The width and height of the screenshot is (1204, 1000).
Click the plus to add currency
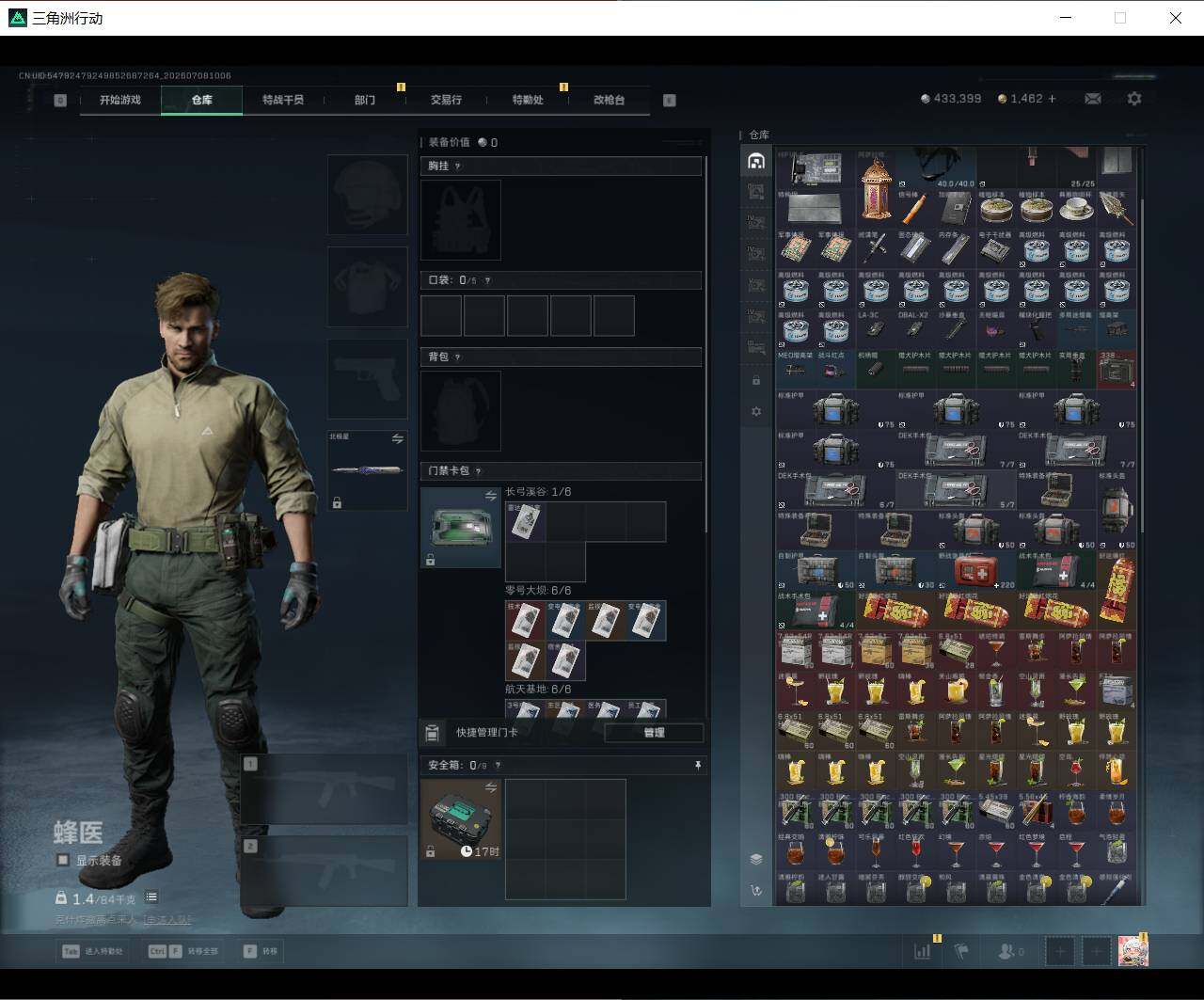1052,99
